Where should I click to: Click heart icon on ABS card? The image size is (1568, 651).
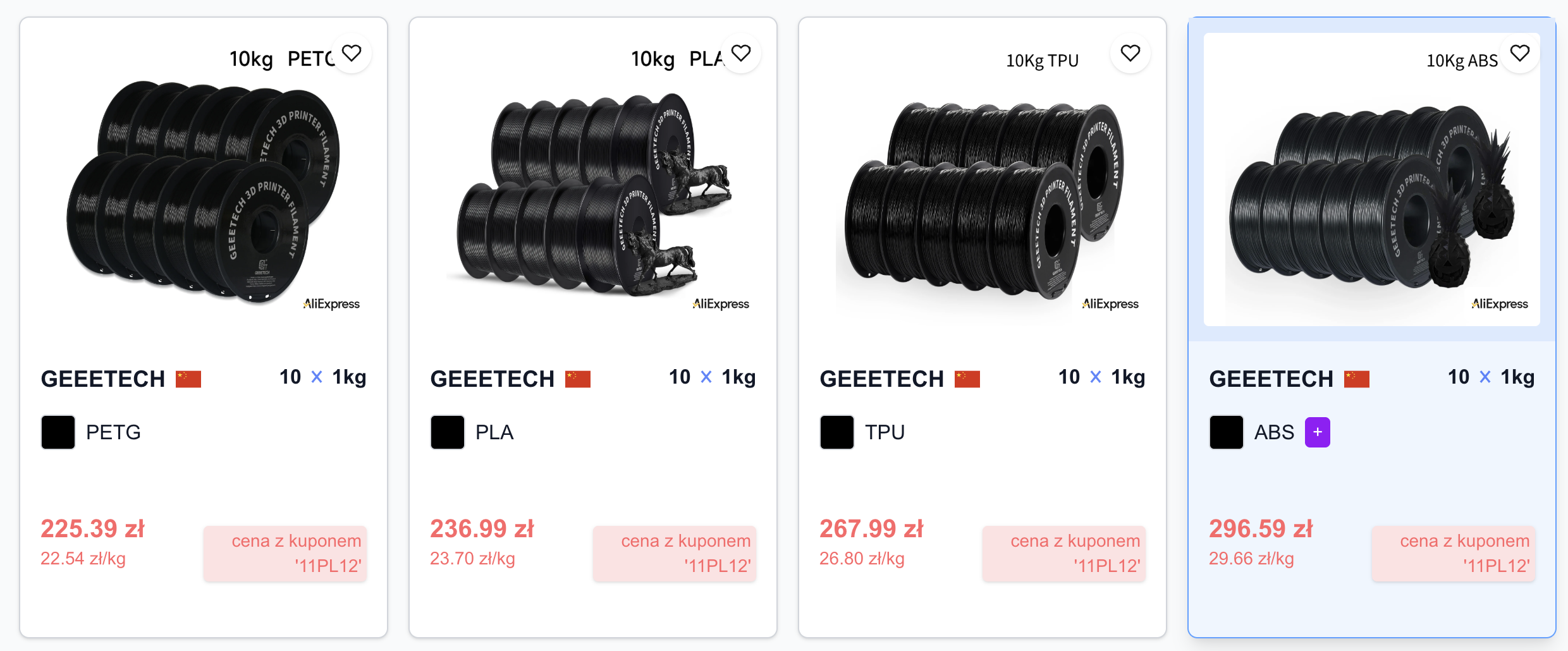(x=1520, y=53)
